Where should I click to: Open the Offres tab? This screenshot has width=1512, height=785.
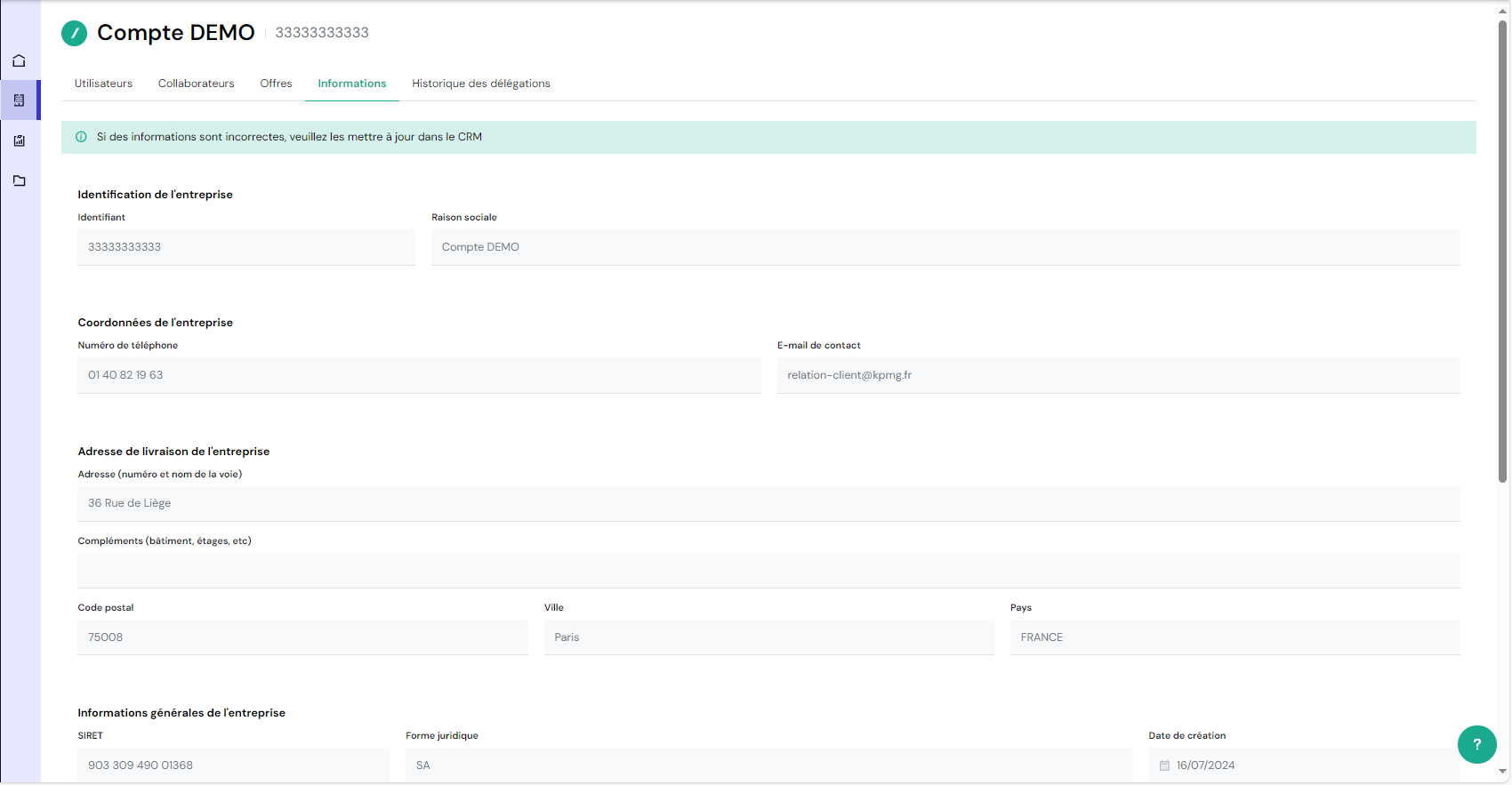pyautogui.click(x=276, y=84)
